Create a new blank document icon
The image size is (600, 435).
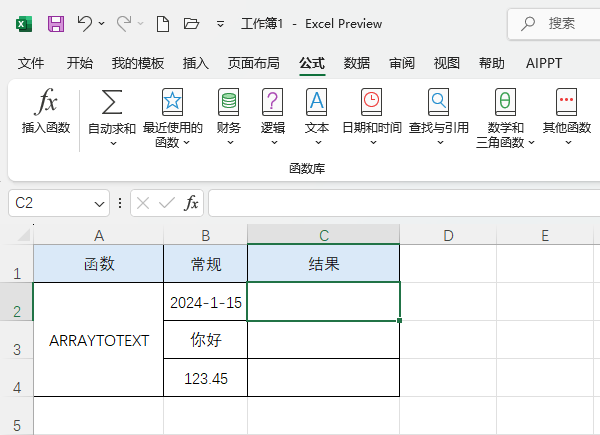[163, 24]
